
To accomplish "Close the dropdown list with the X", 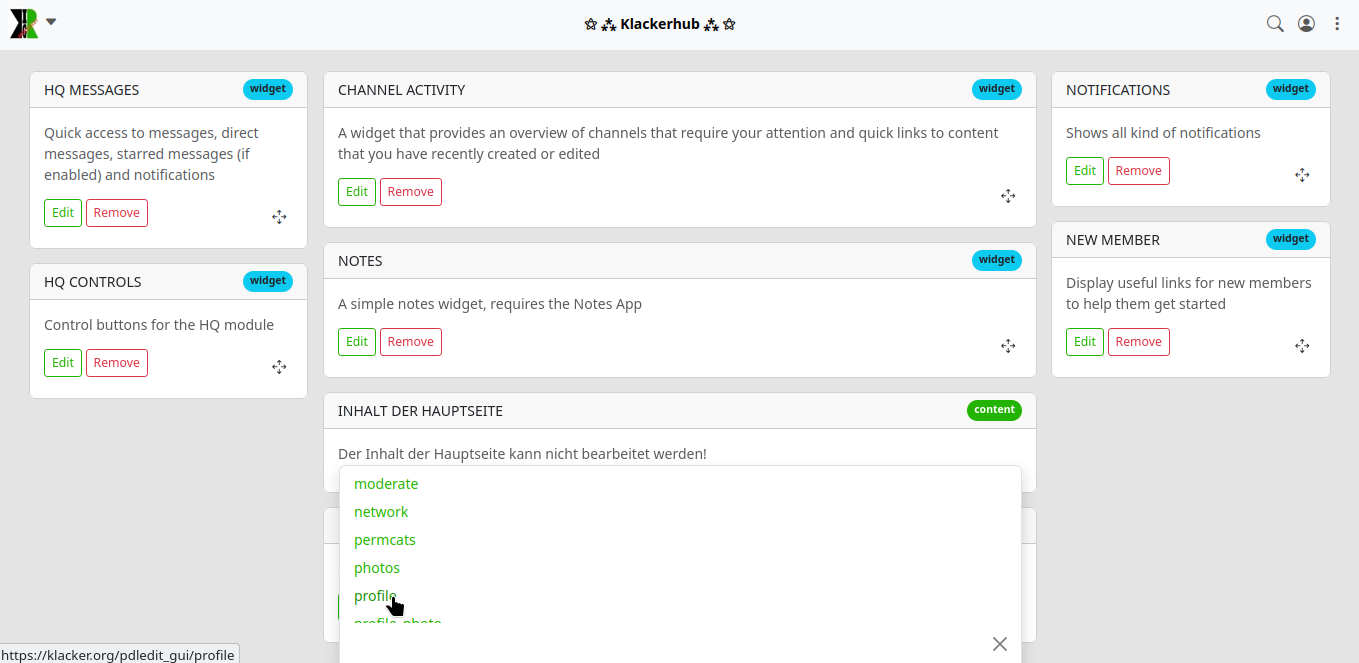I will click(x=1000, y=644).
